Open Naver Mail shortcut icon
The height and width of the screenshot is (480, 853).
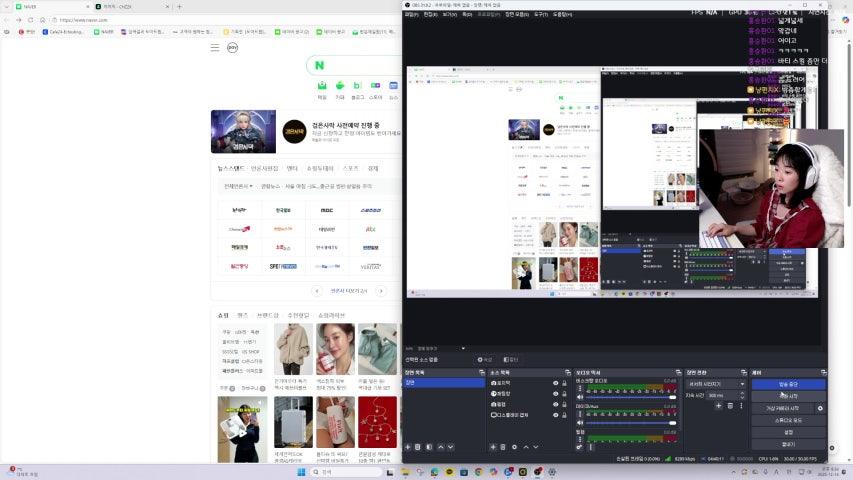click(x=321, y=86)
